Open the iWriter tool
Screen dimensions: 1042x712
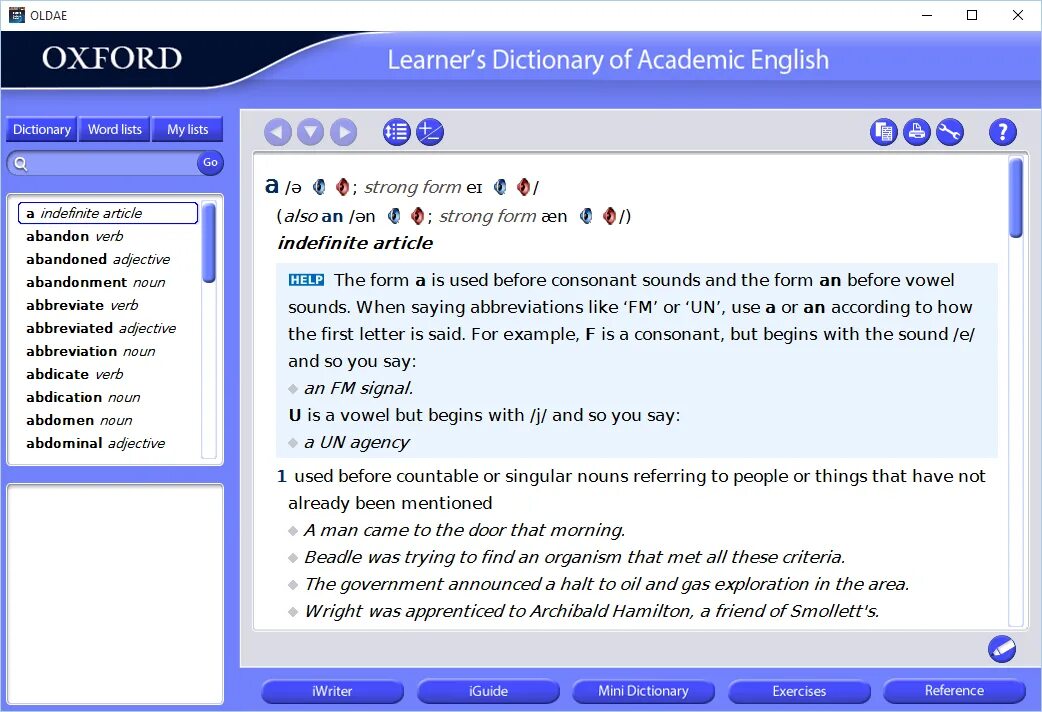pyautogui.click(x=332, y=691)
